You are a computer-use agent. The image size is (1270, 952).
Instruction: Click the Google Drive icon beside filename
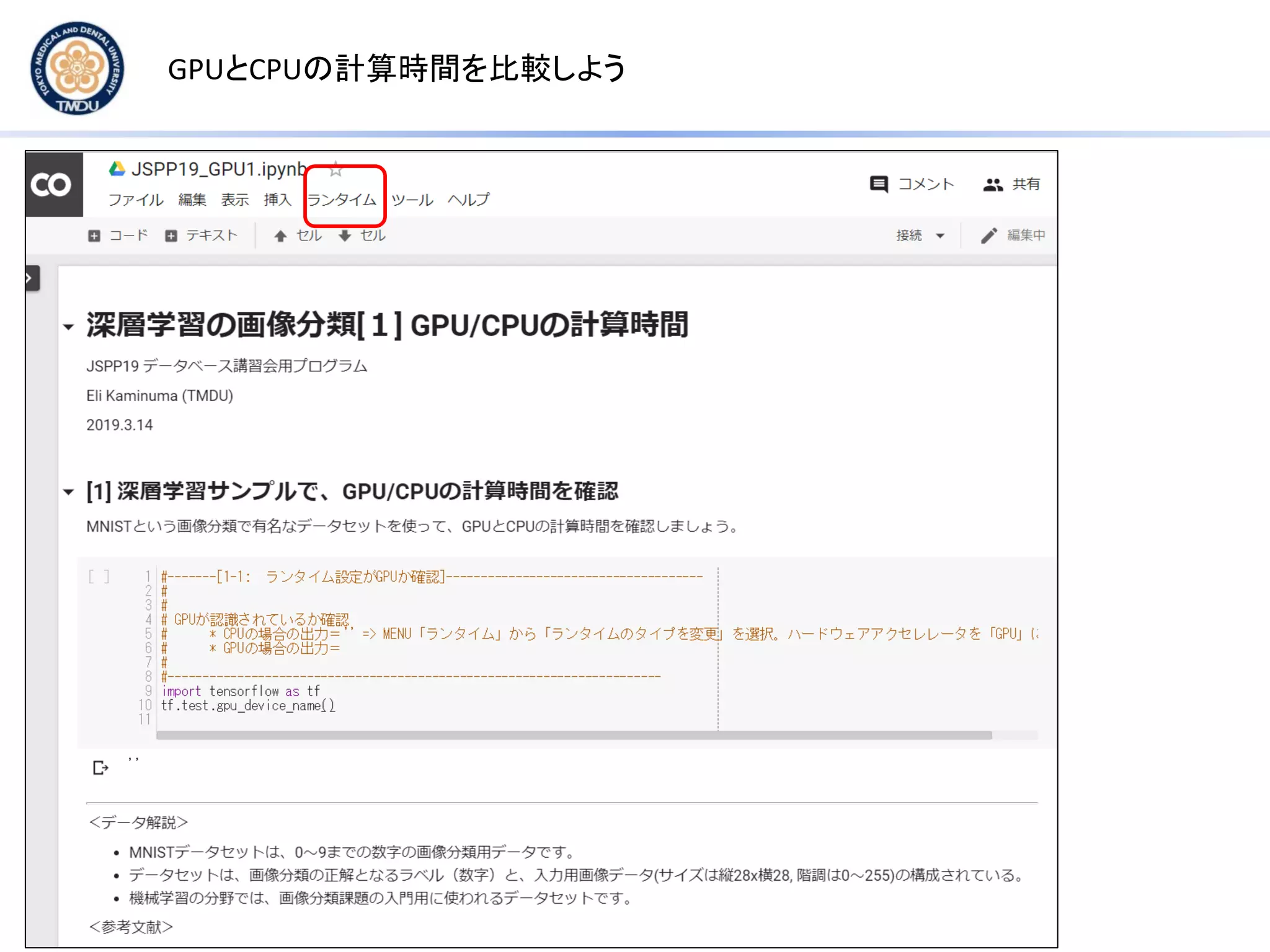click(x=117, y=169)
